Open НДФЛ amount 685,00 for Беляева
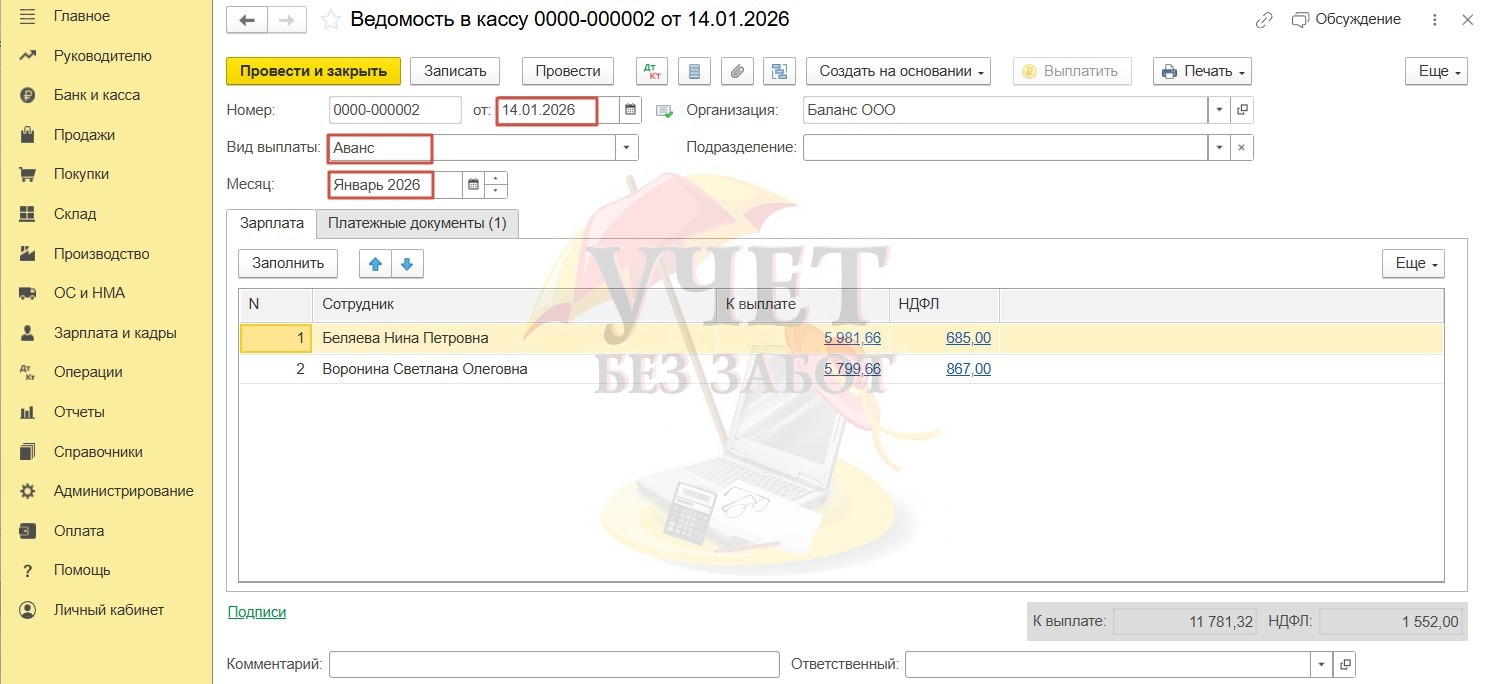 [x=968, y=338]
